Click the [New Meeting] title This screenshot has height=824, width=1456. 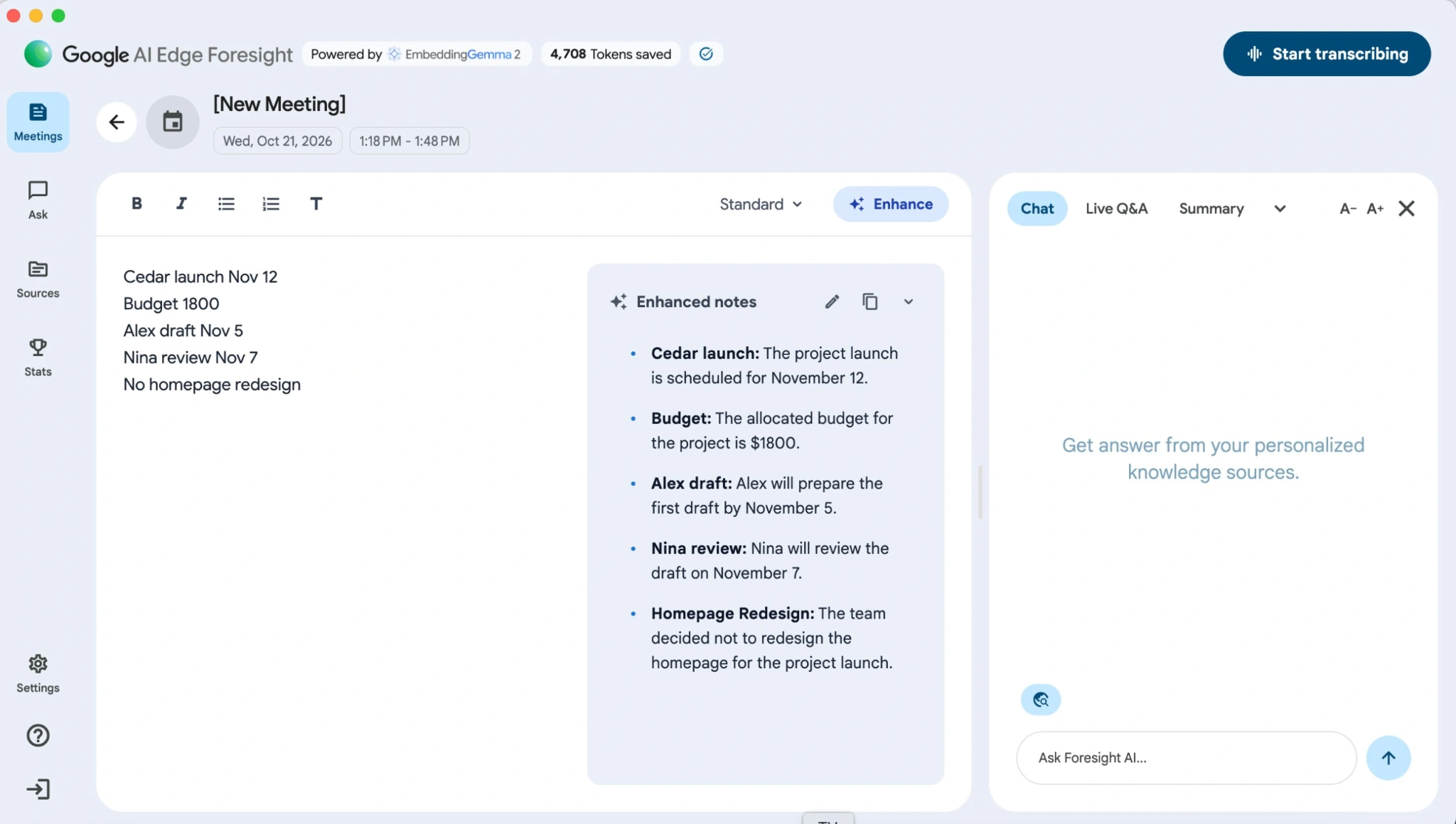point(279,104)
